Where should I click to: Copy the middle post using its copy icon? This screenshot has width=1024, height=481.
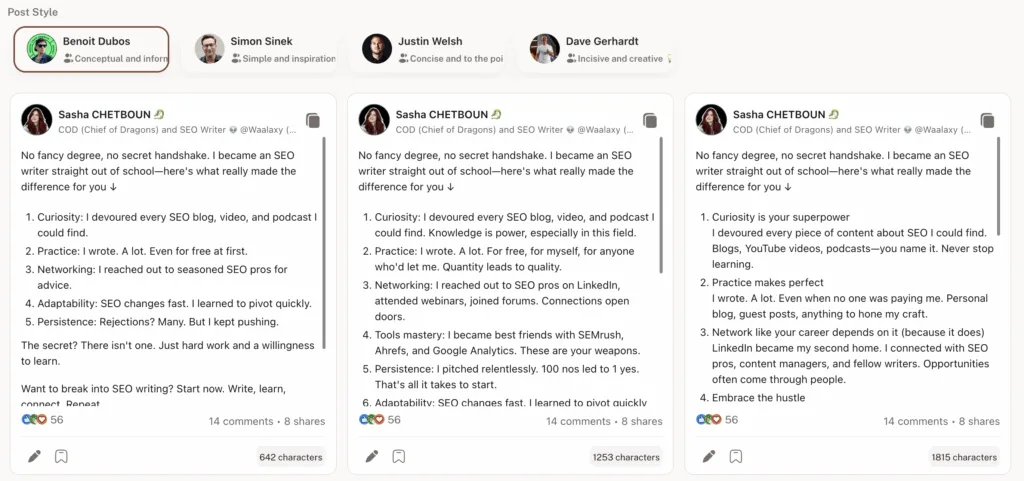tap(650, 120)
